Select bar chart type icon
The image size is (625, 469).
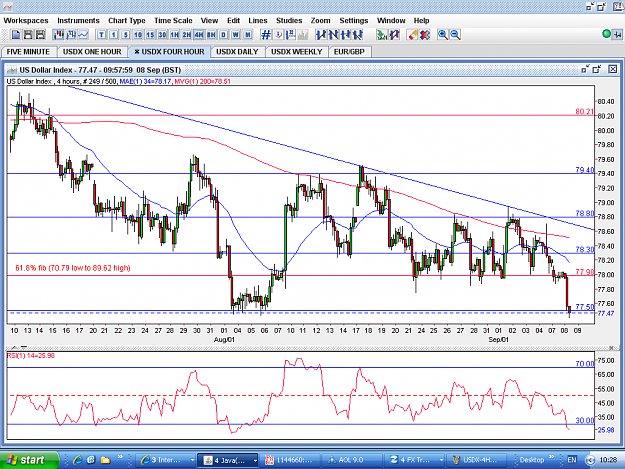71,35
